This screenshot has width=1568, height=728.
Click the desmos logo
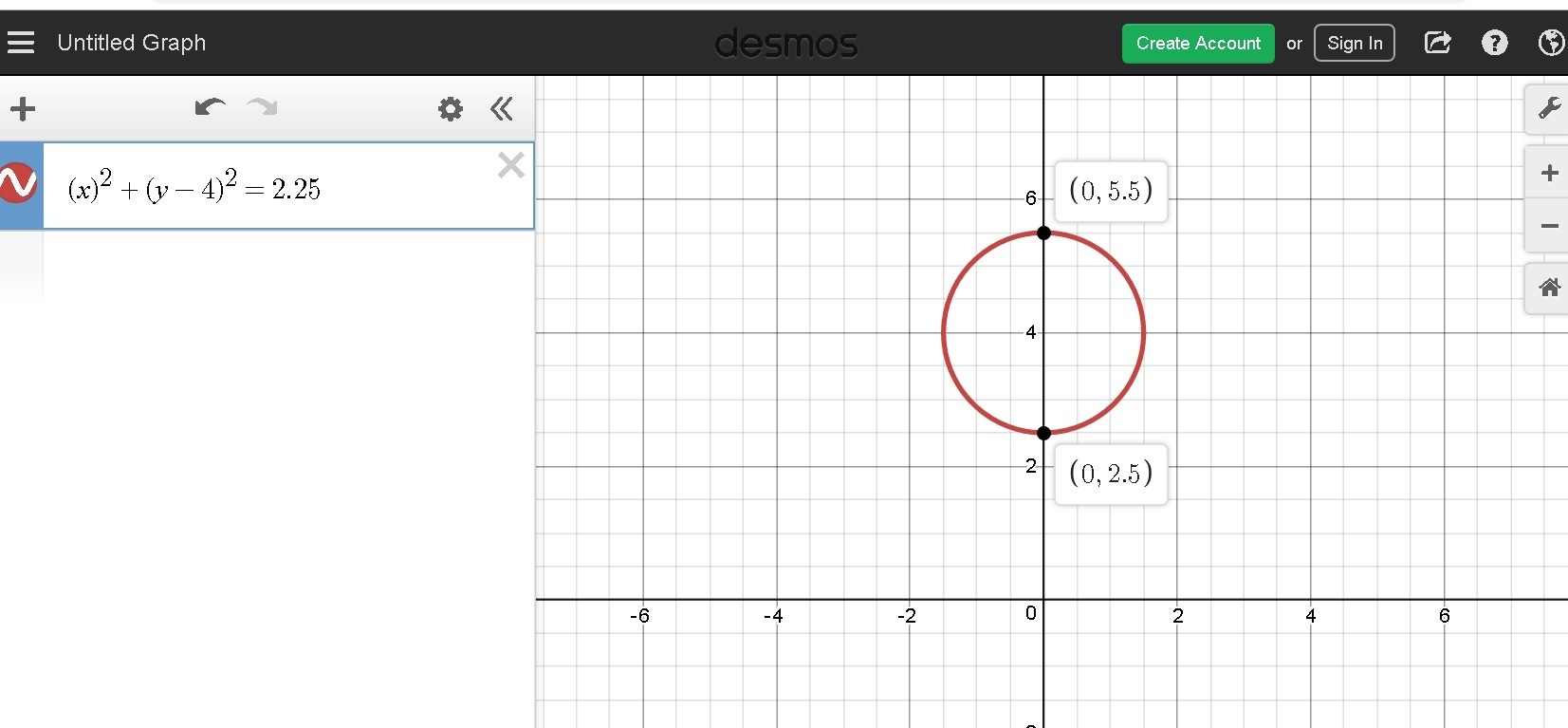(x=786, y=44)
